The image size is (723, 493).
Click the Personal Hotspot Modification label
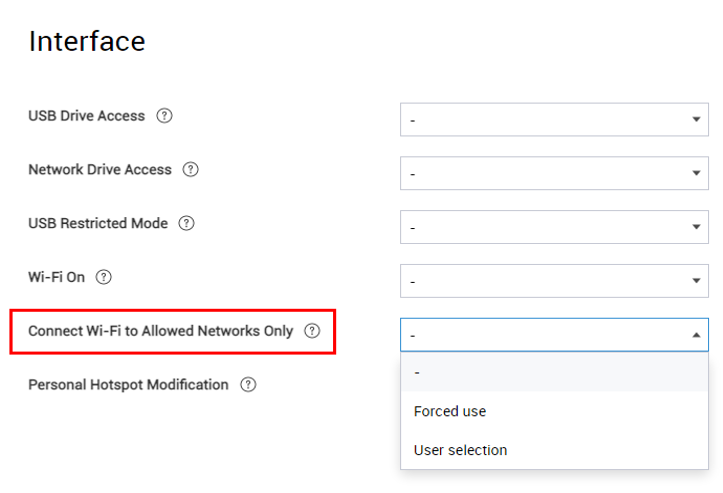click(128, 385)
